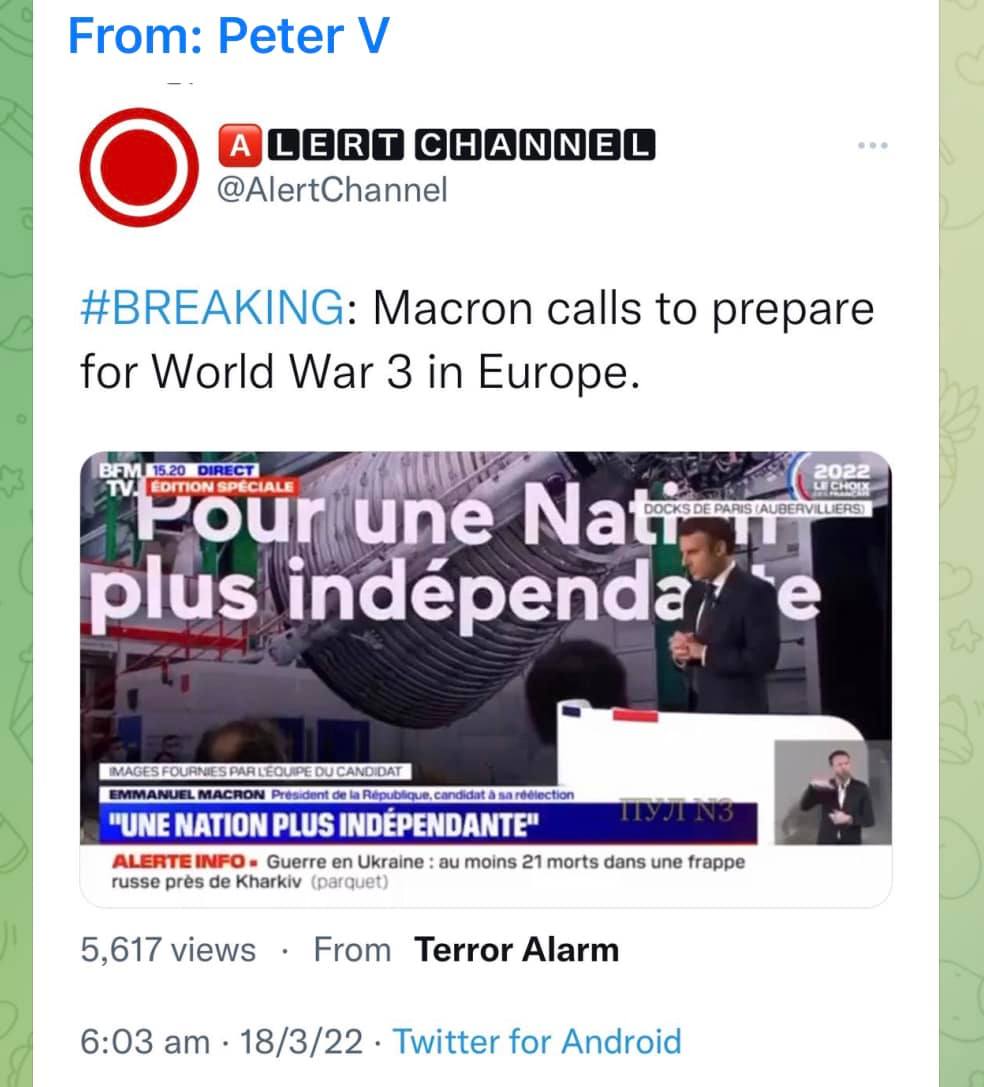Tap the 'UNE NATION PLUS INDÉPENDANTE' banner
The image size is (984, 1087).
(429, 824)
